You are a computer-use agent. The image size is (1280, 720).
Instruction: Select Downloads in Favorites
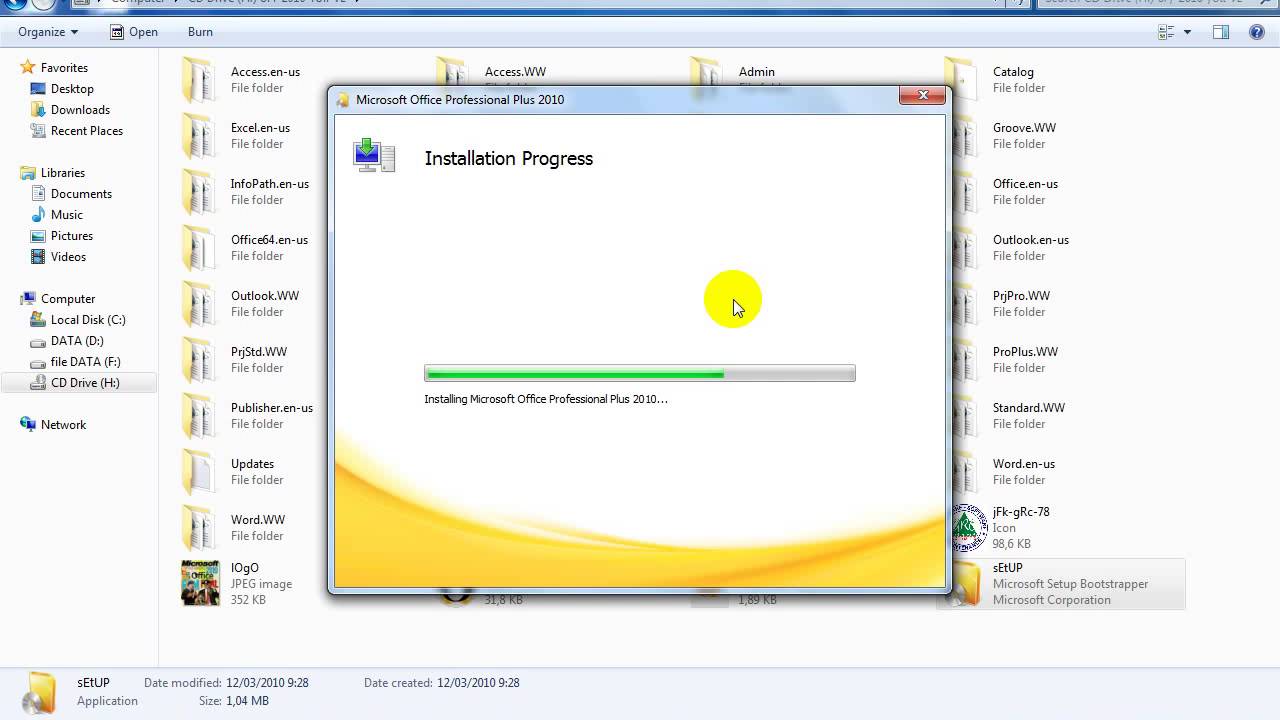pos(80,110)
